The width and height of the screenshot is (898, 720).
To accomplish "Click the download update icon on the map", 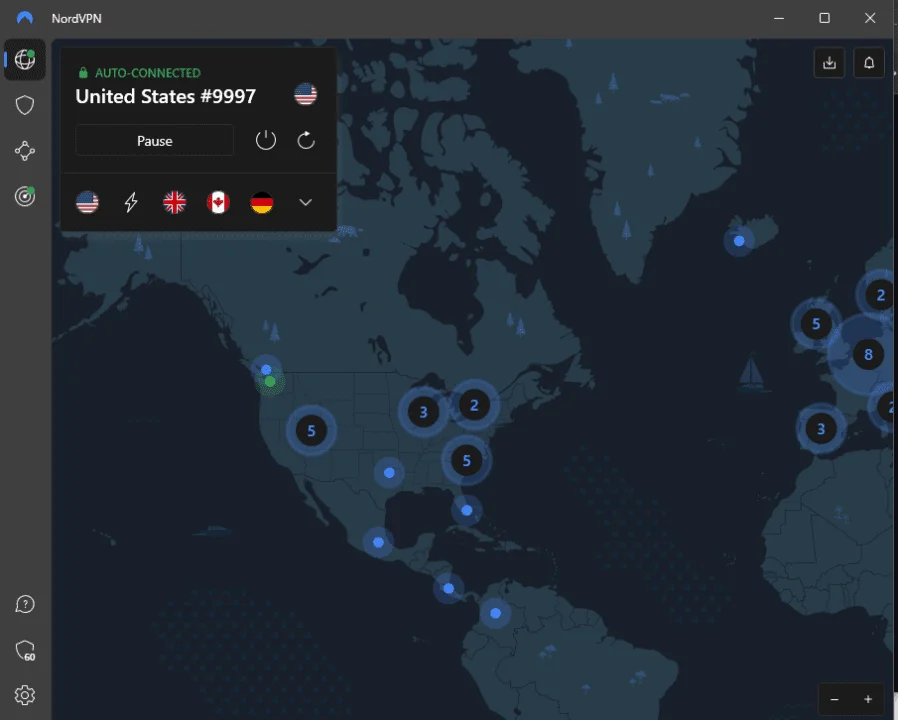I will pyautogui.click(x=829, y=63).
